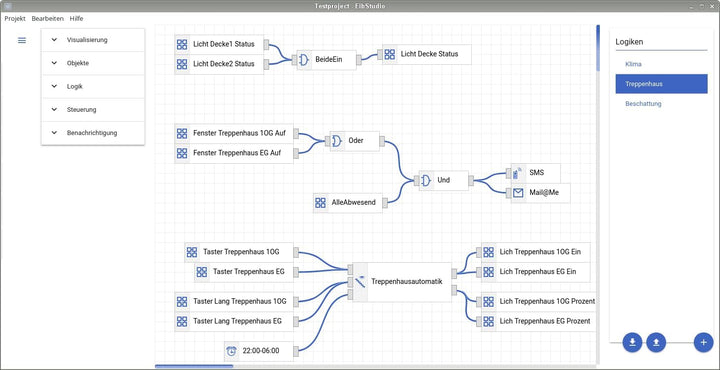Click the Treppenhausautomatik label
The height and width of the screenshot is (370, 720).
pyautogui.click(x=406, y=281)
